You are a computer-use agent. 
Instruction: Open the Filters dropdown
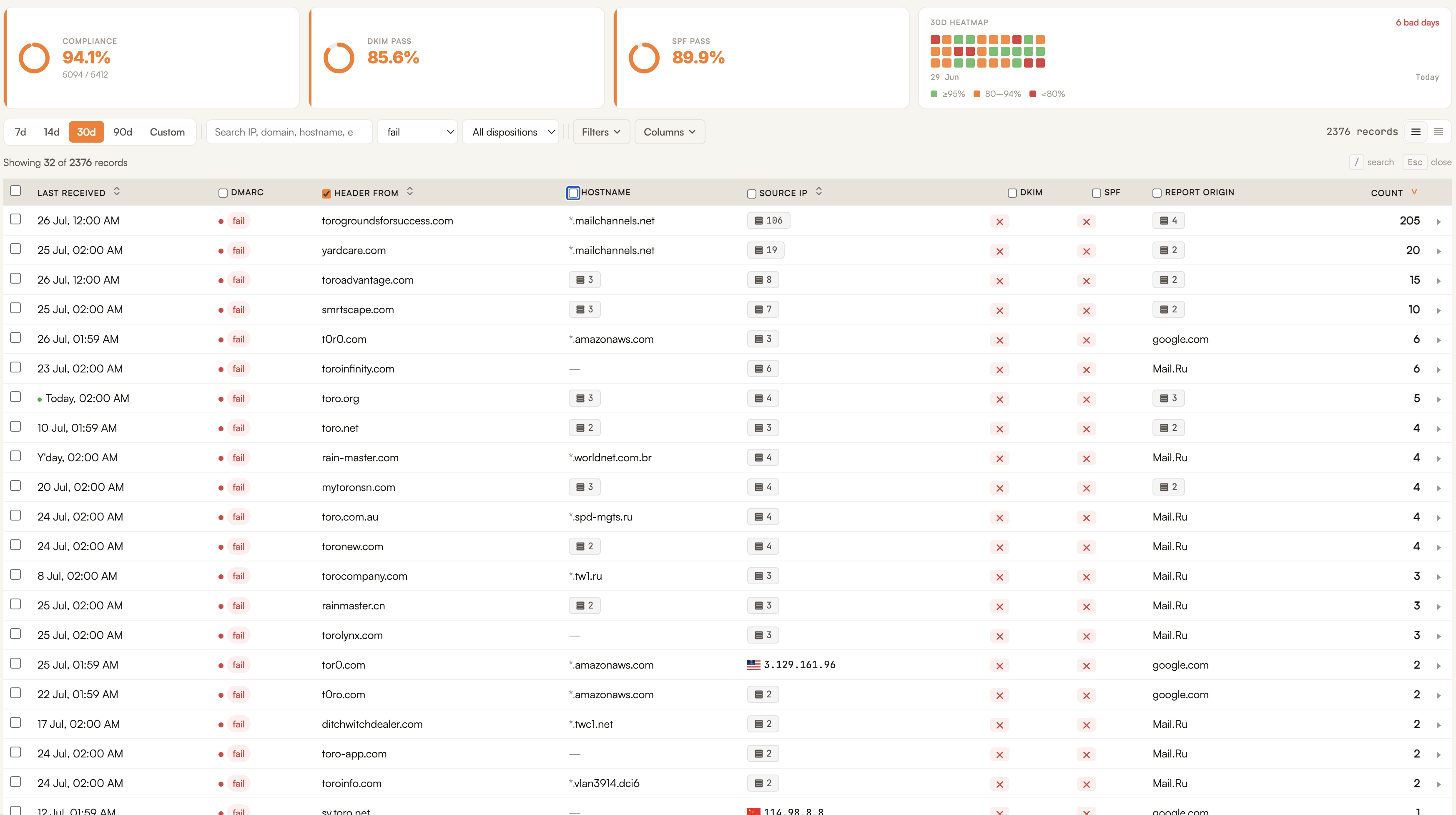(x=601, y=132)
